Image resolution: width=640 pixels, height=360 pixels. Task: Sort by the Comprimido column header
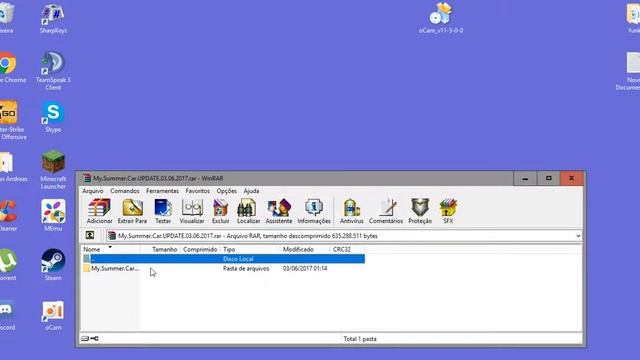click(200, 249)
